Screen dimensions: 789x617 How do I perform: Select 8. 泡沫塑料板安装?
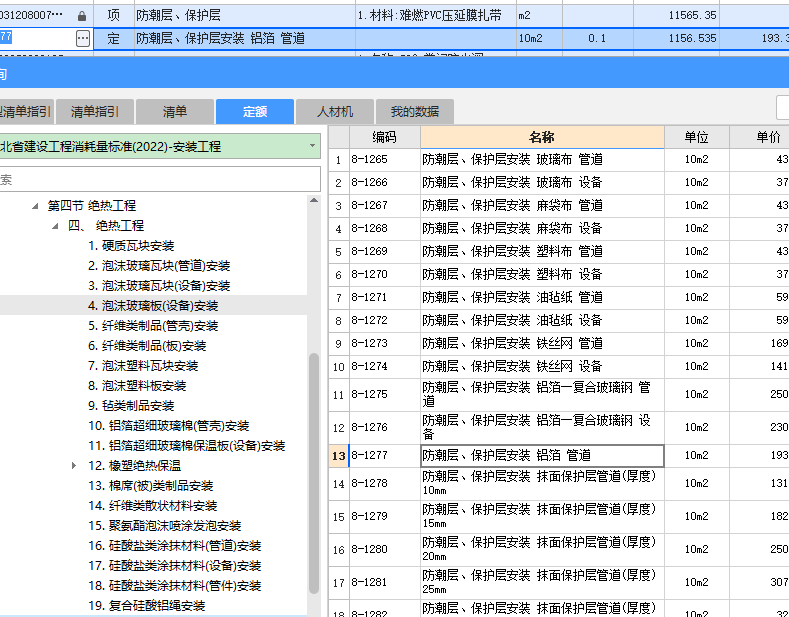pos(137,385)
